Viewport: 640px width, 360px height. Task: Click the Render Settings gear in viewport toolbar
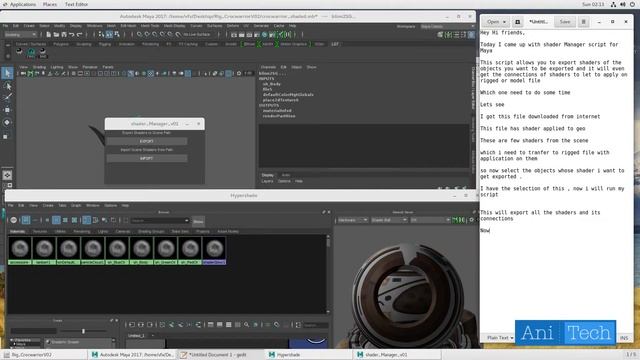pyautogui.click(x=239, y=73)
